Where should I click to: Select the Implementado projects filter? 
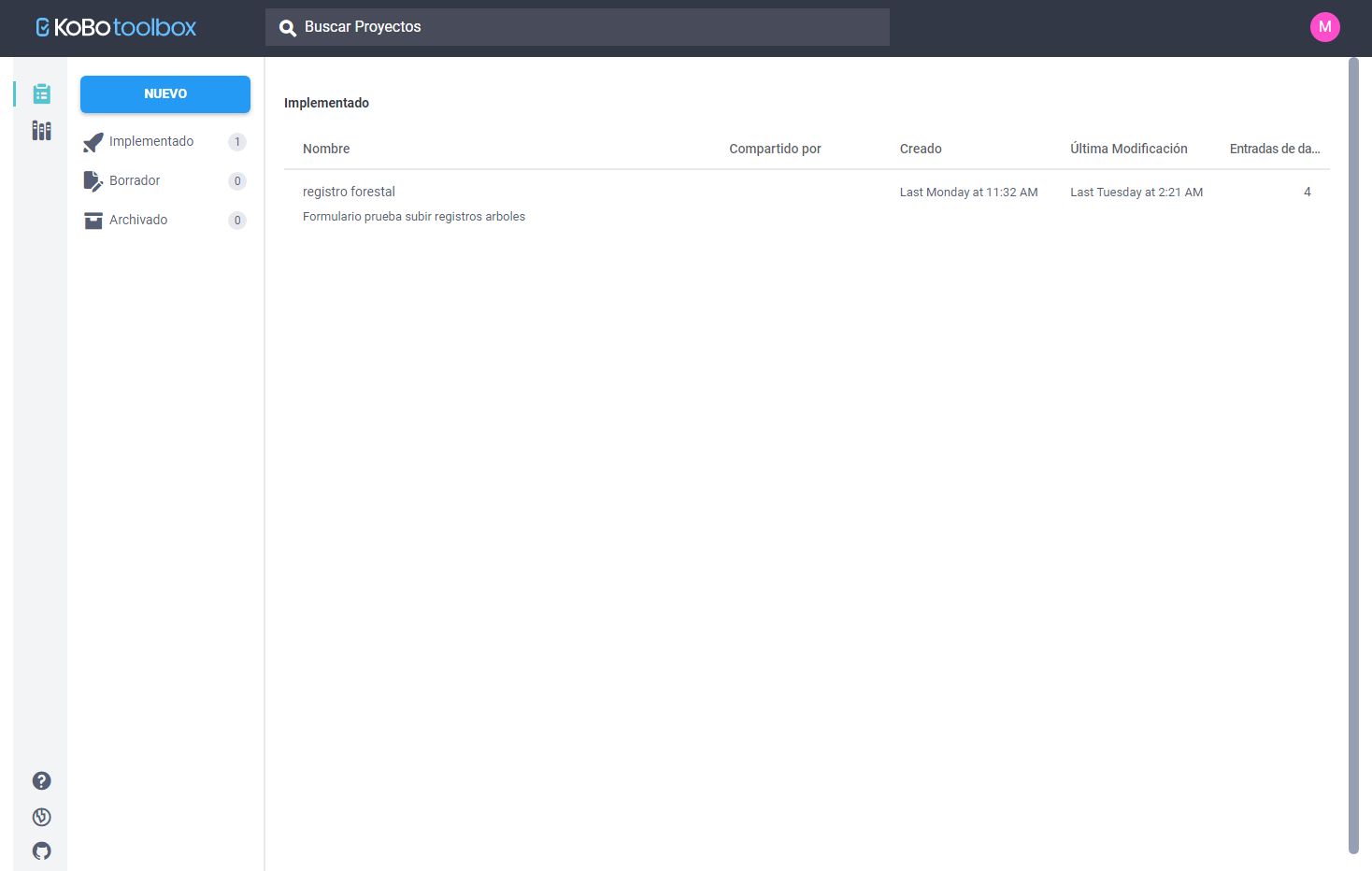click(x=151, y=141)
